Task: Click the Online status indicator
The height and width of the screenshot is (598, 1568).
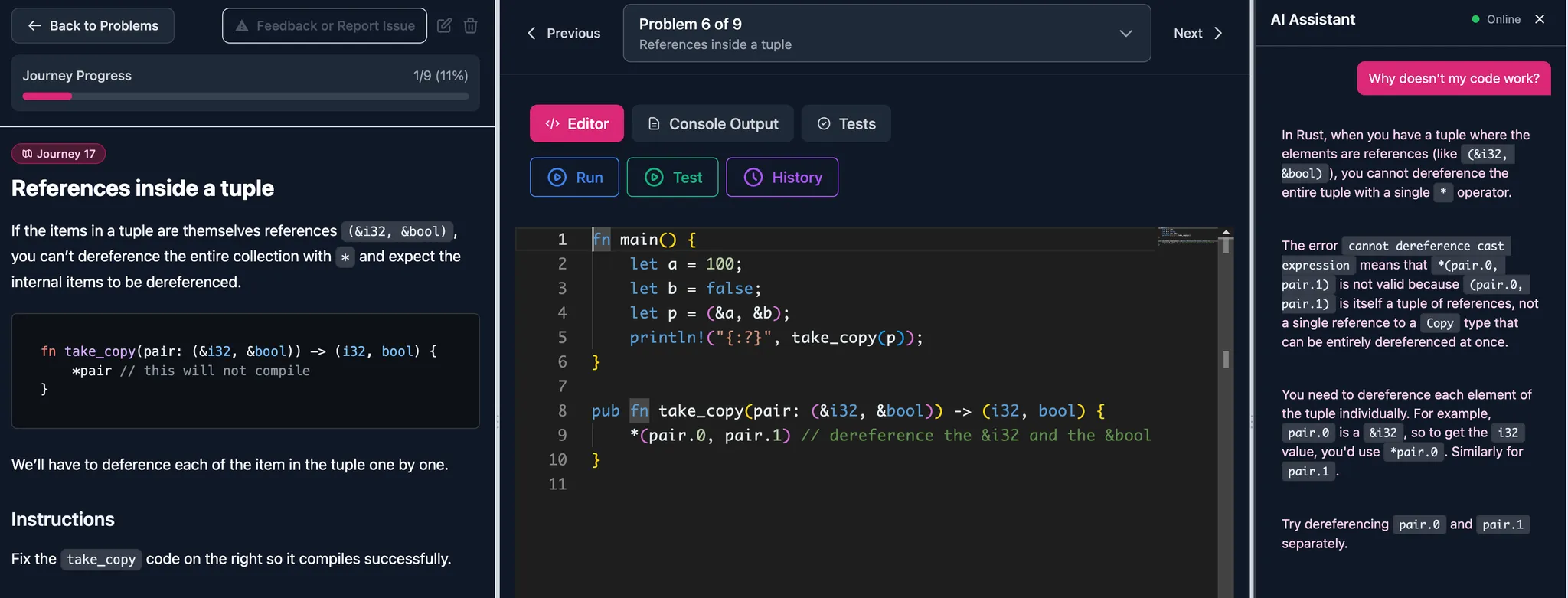Action: point(1496,19)
